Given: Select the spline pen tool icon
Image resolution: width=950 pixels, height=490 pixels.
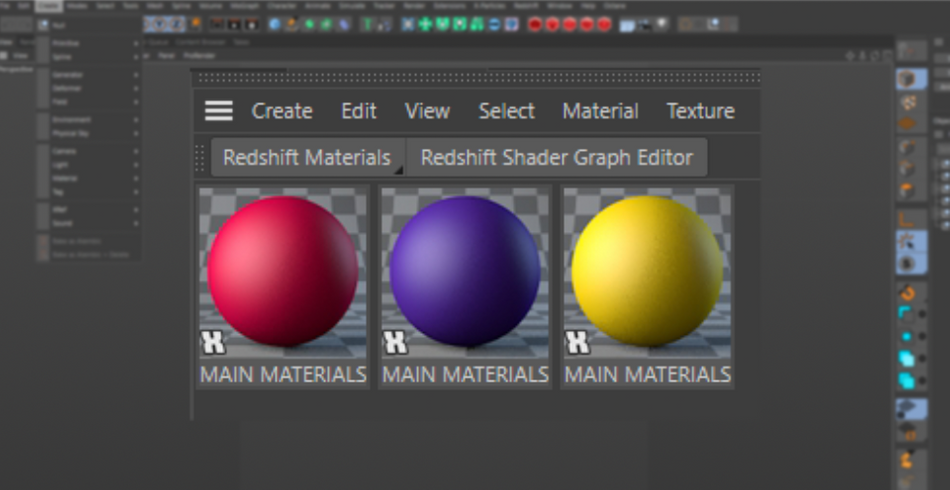Looking at the screenshot, I should coord(292,24).
